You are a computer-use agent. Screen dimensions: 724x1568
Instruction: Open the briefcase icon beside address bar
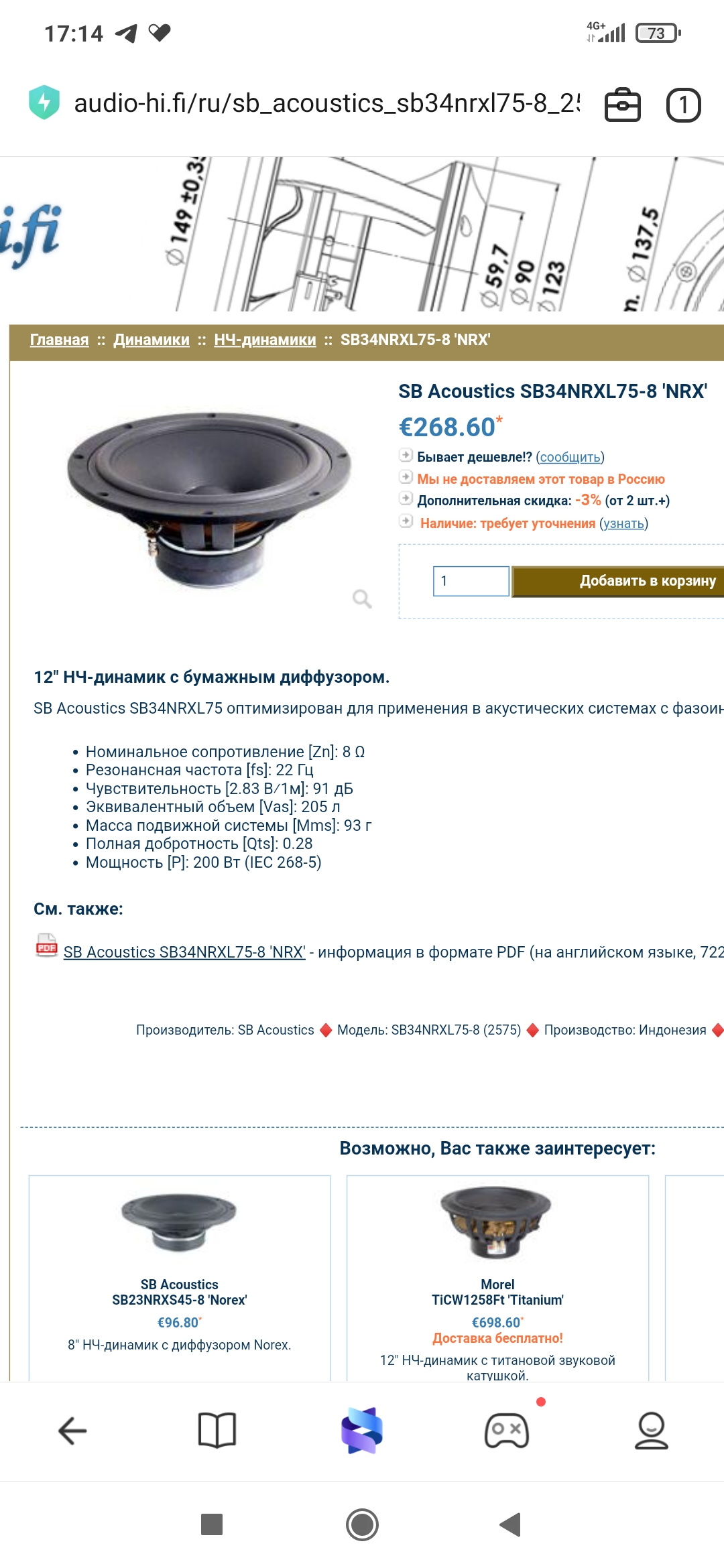(x=623, y=105)
